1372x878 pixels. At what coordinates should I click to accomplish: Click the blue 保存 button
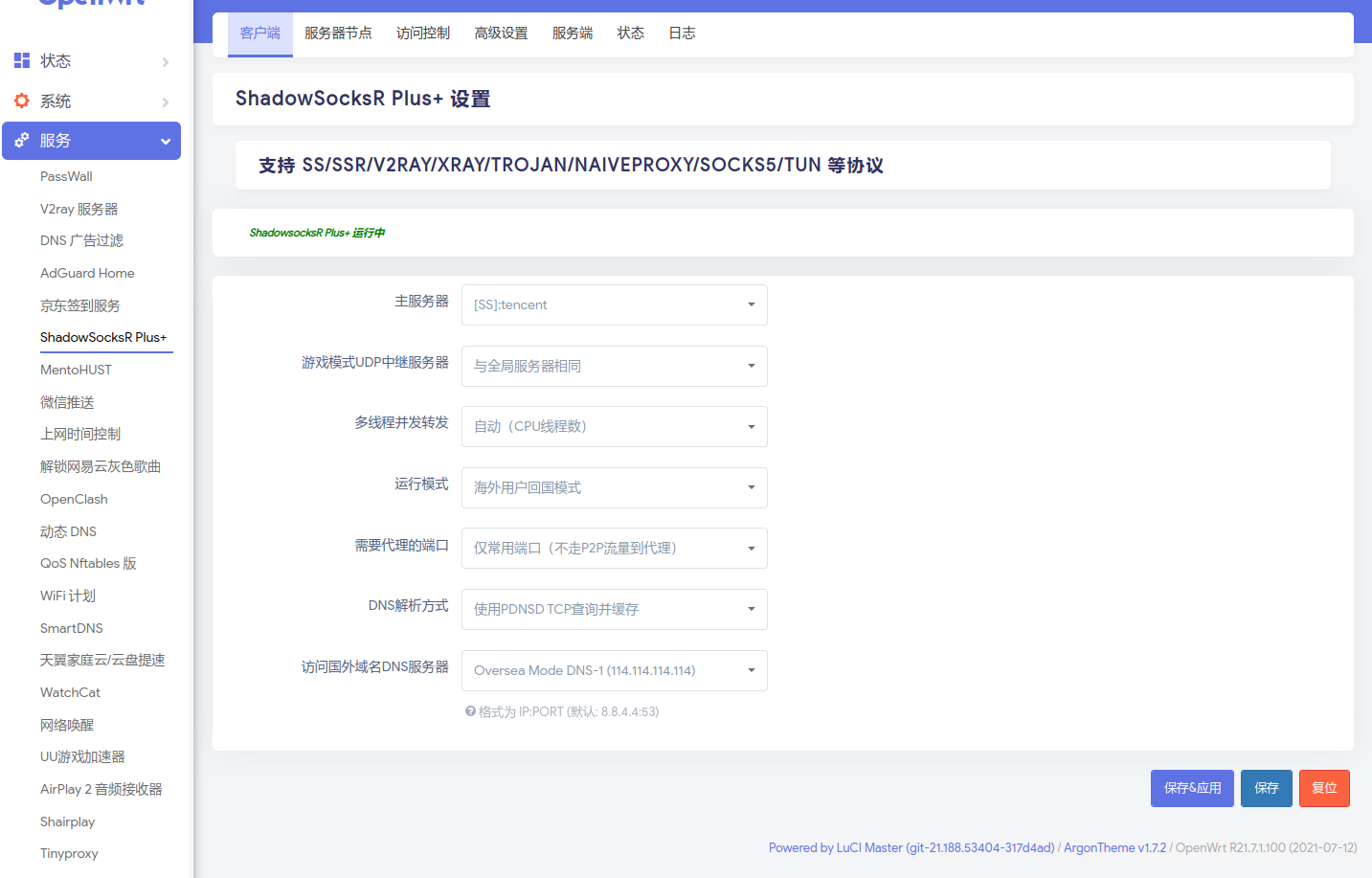click(1266, 788)
